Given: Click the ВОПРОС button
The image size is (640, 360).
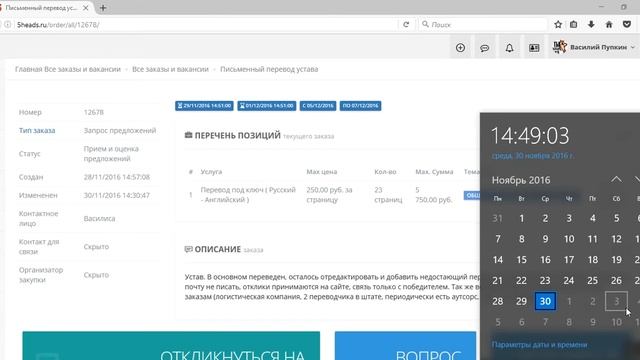Looking at the screenshot, I should click(x=405, y=346).
